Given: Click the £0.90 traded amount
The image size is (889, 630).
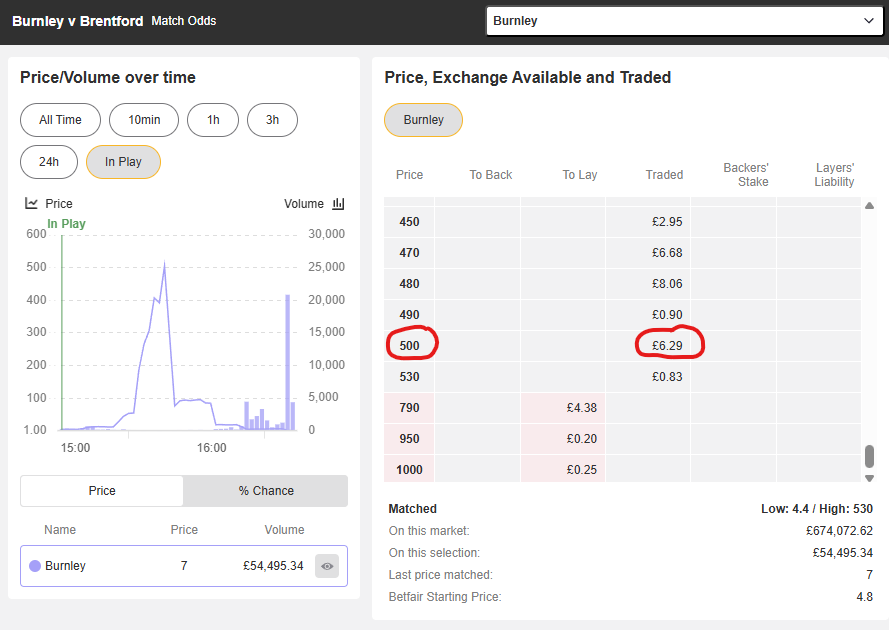Looking at the screenshot, I should (x=667, y=315).
